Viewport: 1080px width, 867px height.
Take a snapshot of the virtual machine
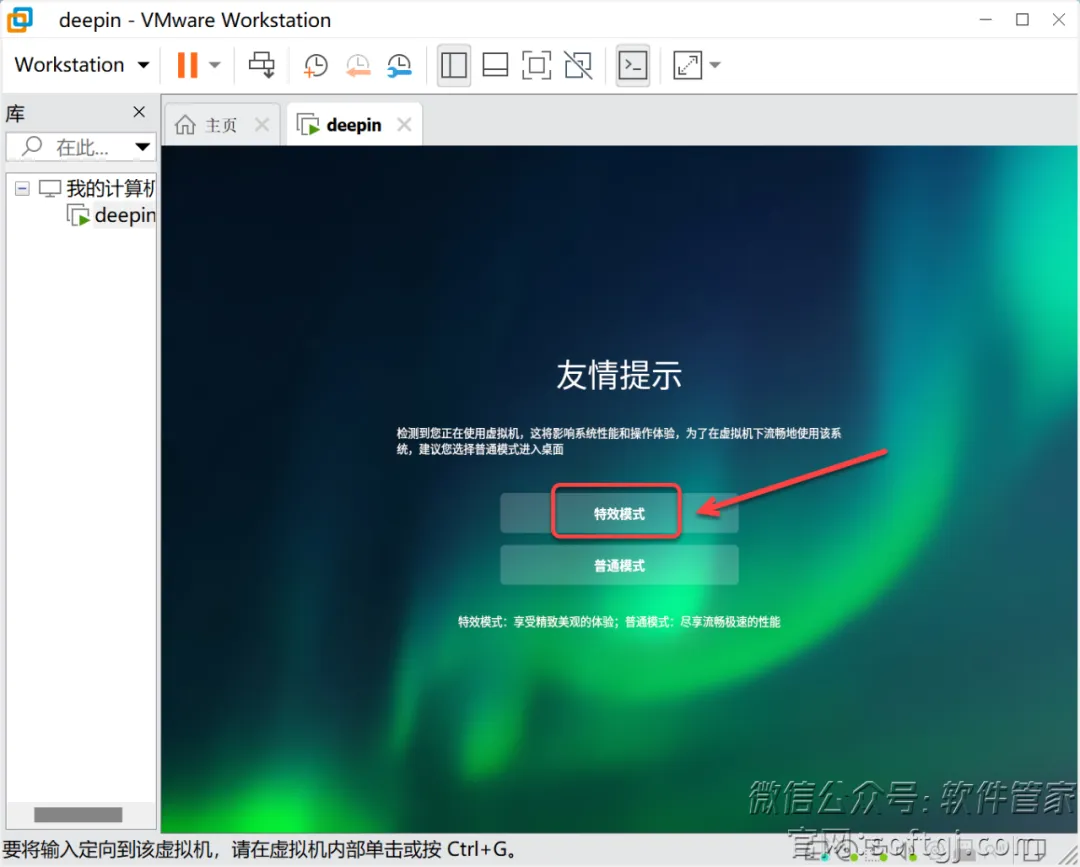click(315, 65)
